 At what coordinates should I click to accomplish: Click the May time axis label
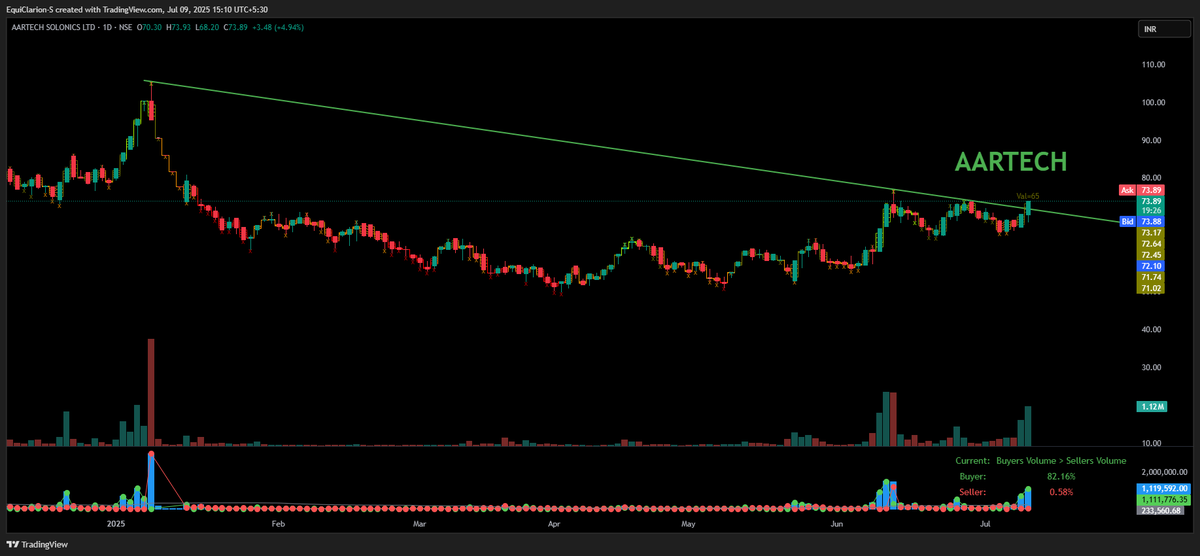point(688,523)
